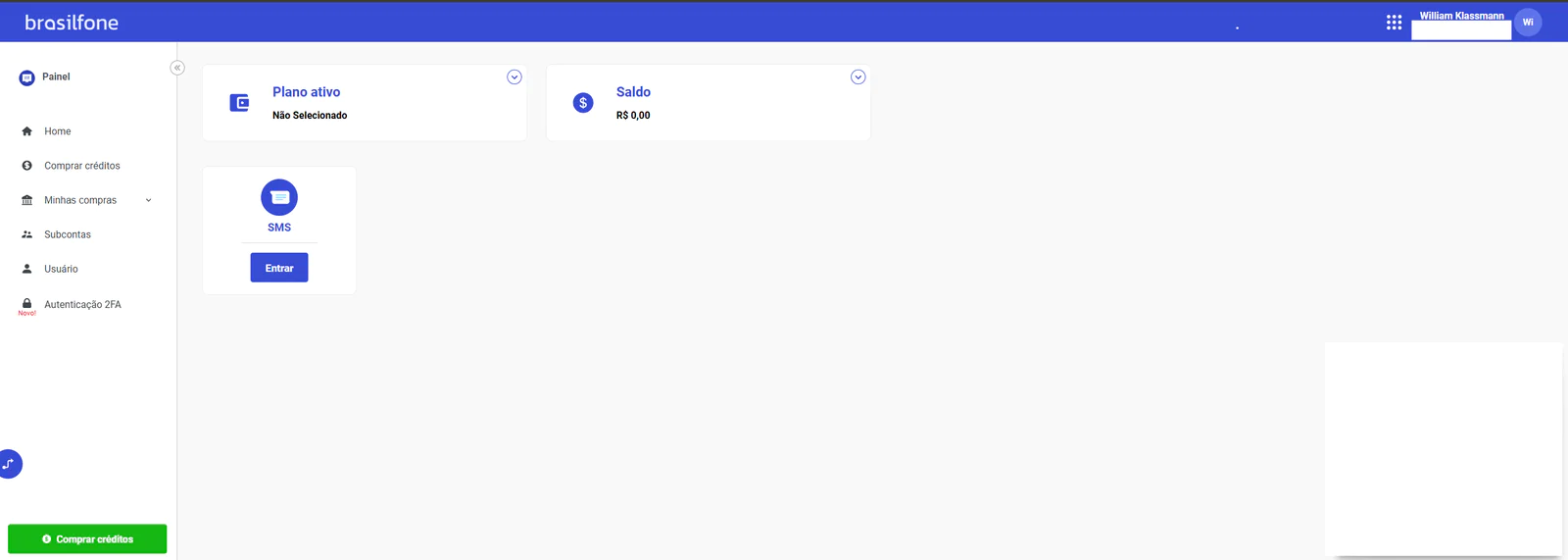Click the lock icon for Autenticação 2FA
Screen dimensions: 1568x560
(x=26, y=304)
